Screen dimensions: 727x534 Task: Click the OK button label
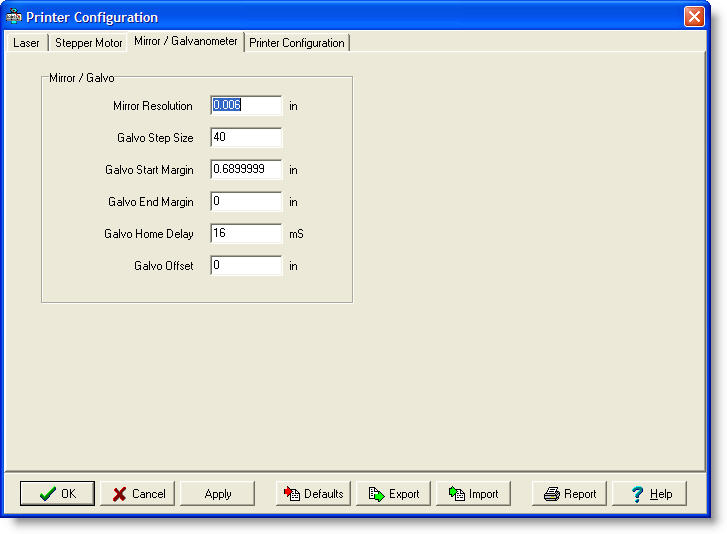point(69,494)
